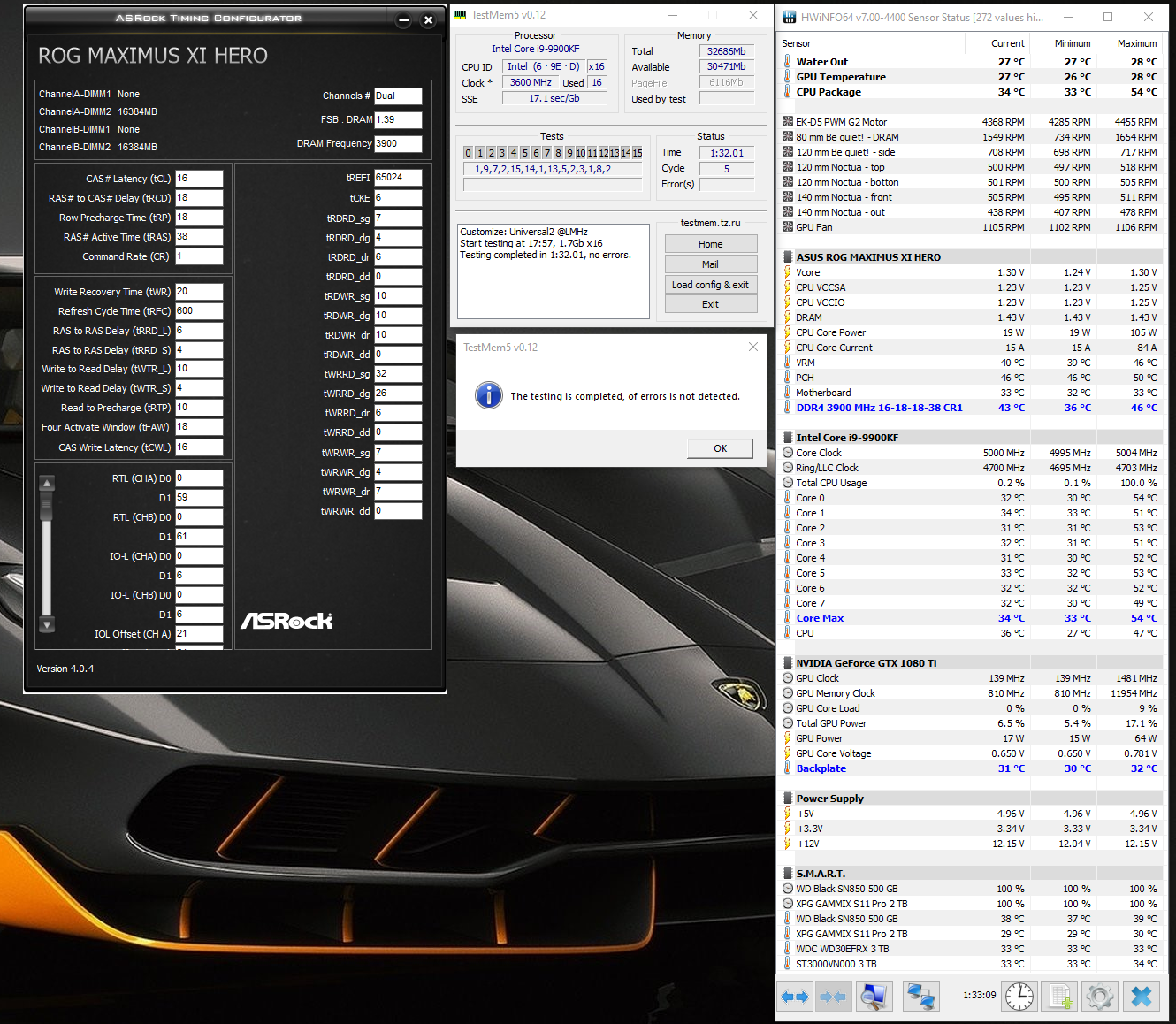Click test number 15 box in TestMem5 Tests

[x=637, y=153]
